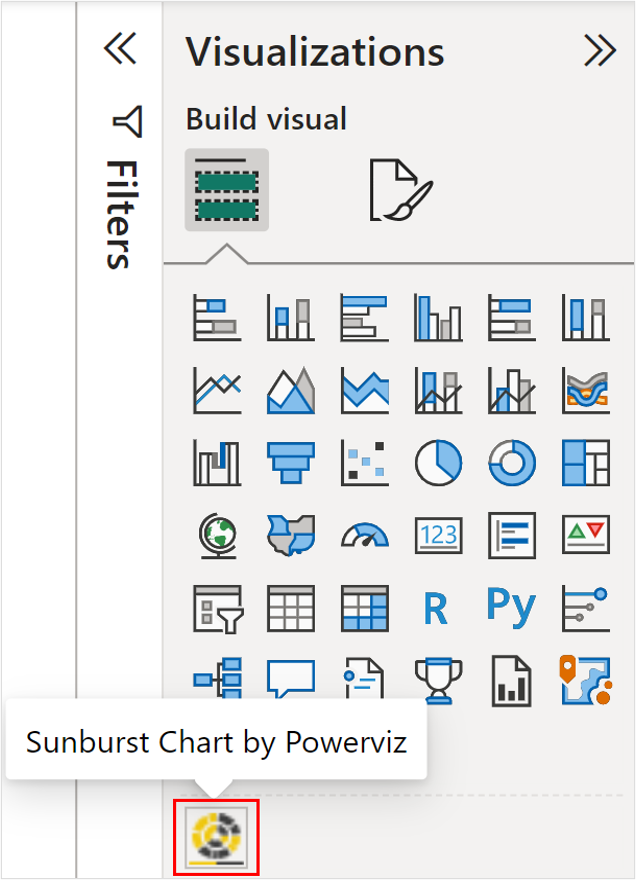636x880 pixels.
Task: Add the Python visual
Action: click(511, 607)
